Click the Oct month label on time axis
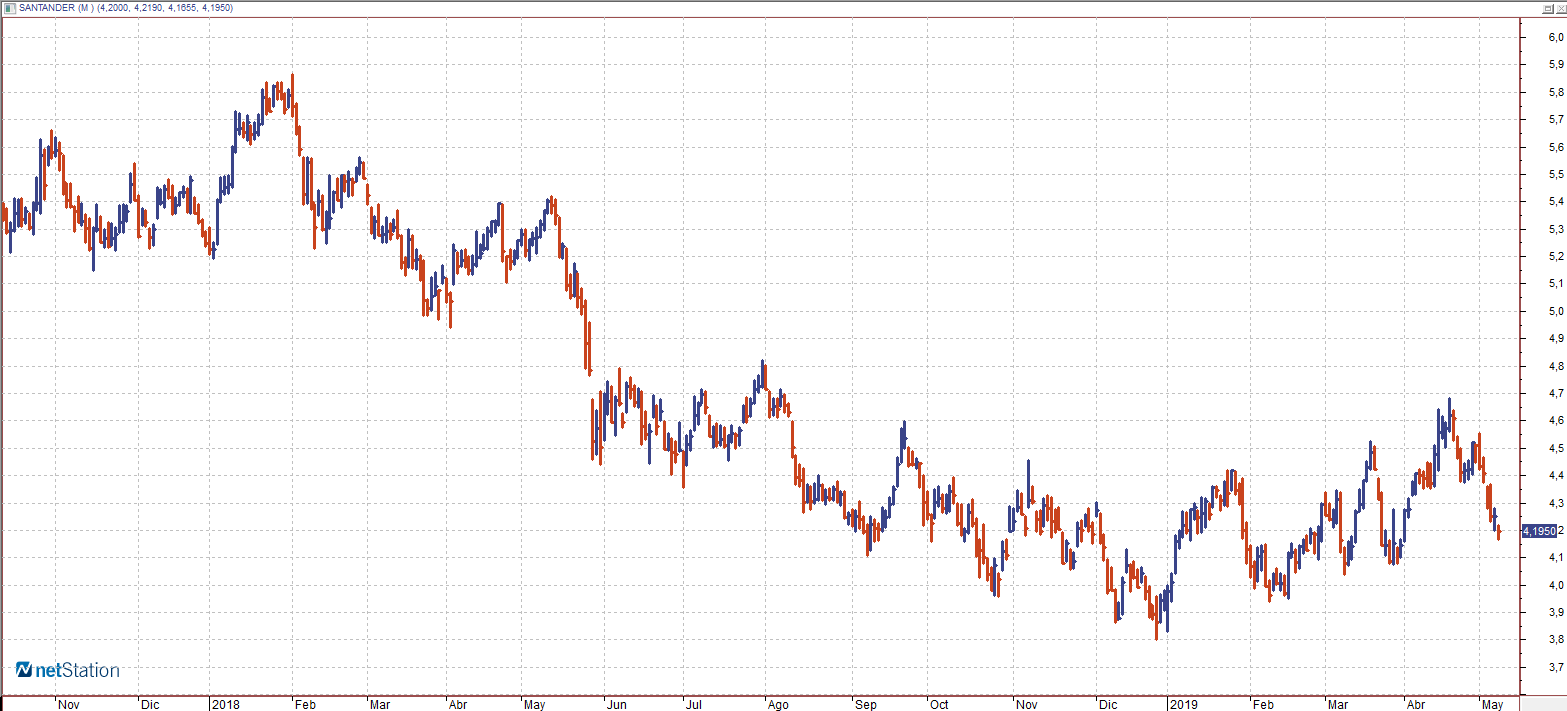Screen dimensions: 1567x711 pos(939,704)
